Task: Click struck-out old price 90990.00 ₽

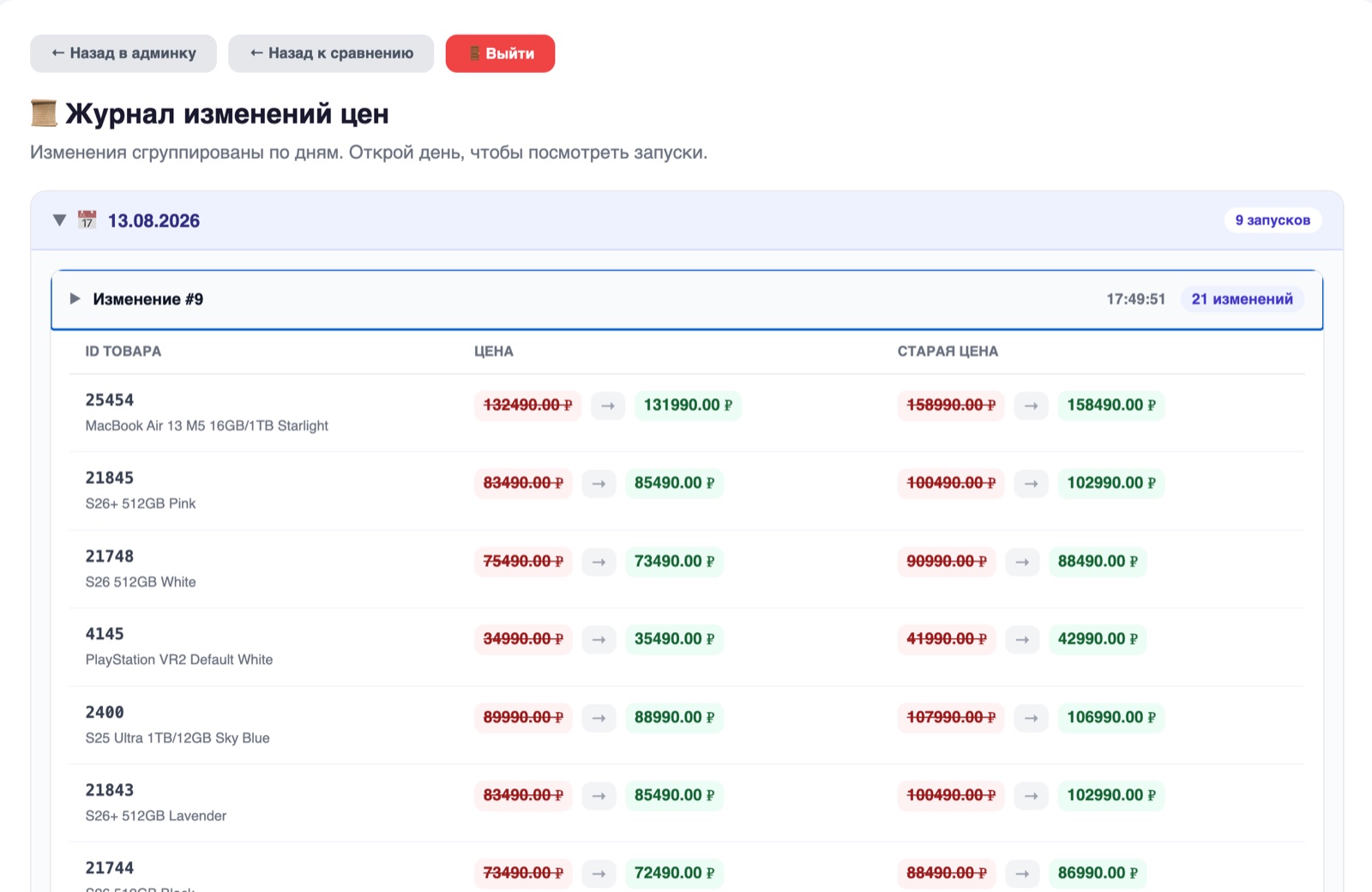Action: tap(947, 561)
